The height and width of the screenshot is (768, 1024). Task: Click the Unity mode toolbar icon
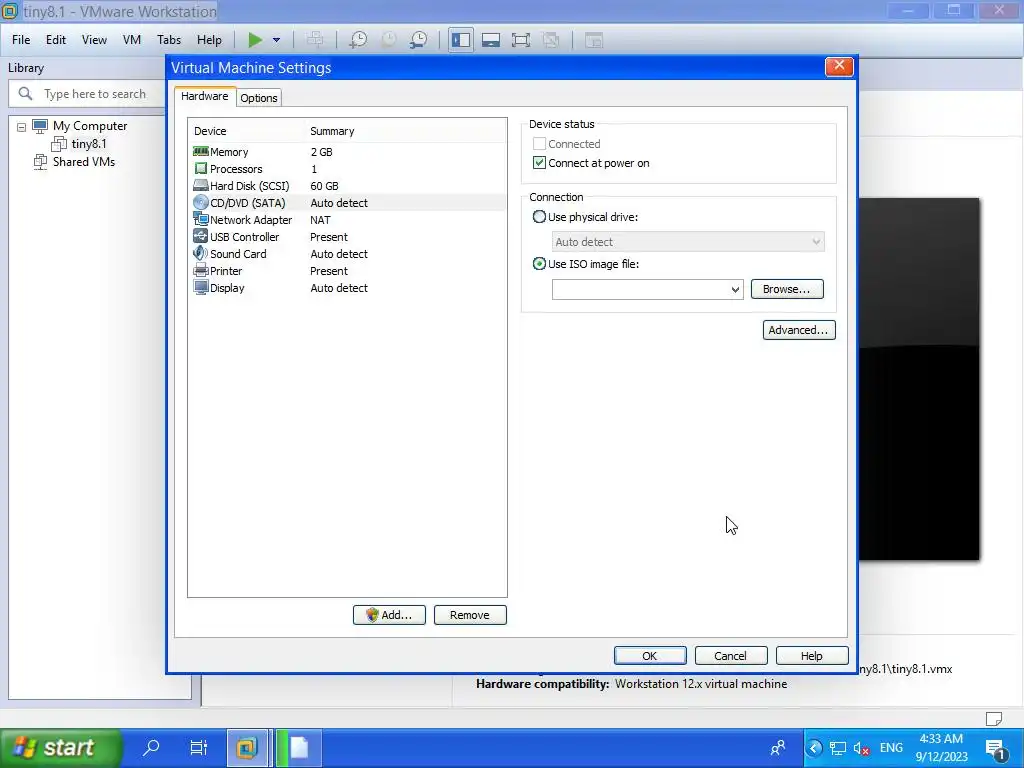tap(551, 40)
